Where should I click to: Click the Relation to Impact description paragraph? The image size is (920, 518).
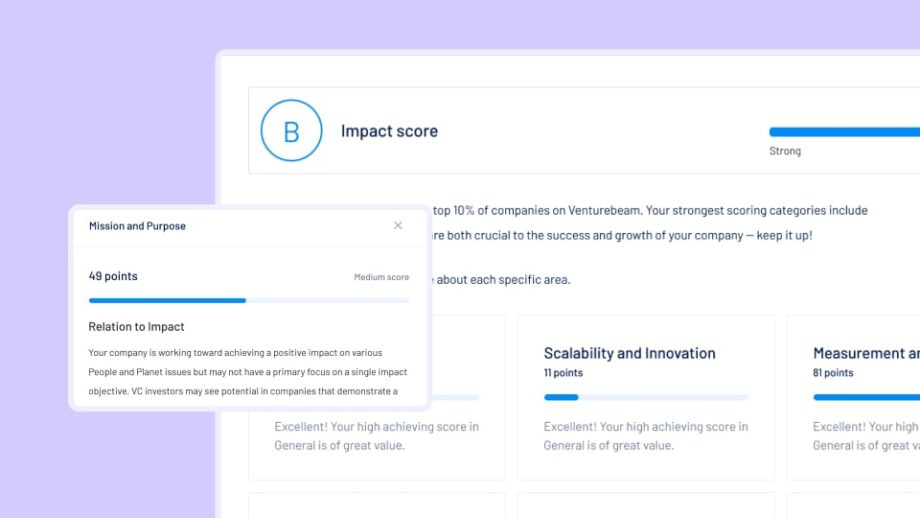click(x=248, y=372)
